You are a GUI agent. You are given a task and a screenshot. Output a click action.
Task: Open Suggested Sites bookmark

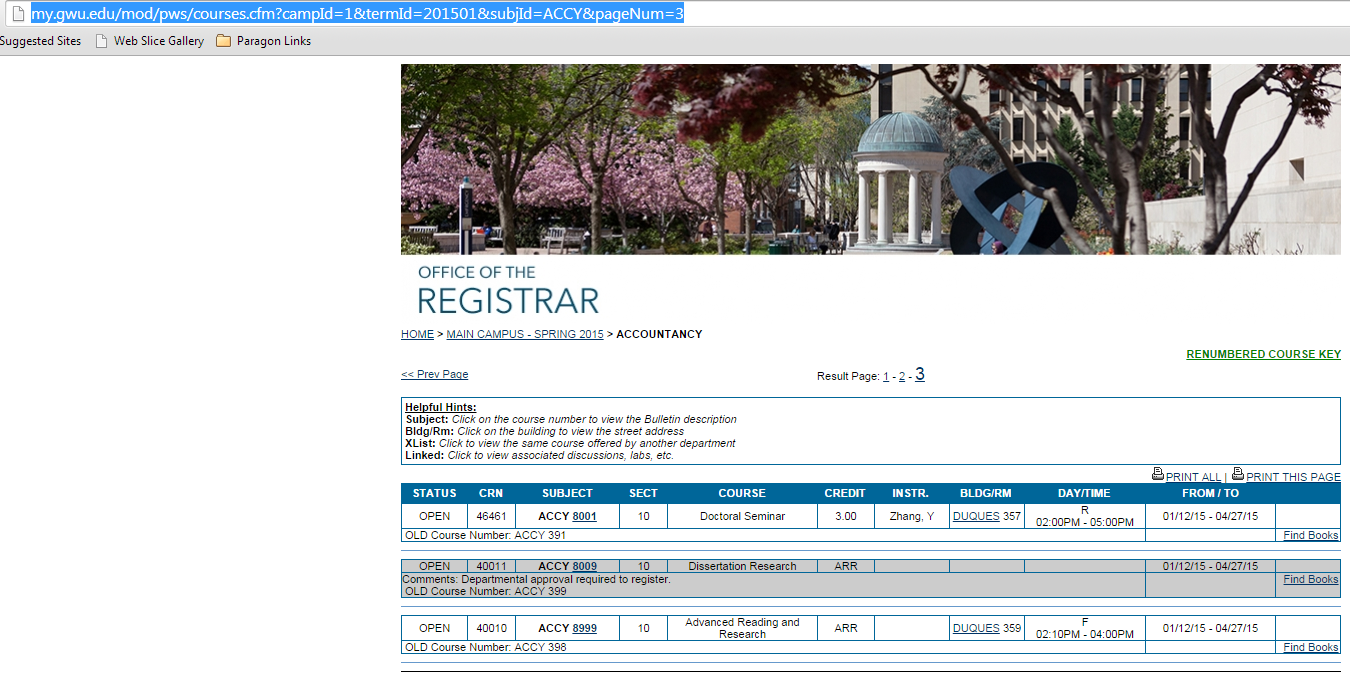point(40,41)
